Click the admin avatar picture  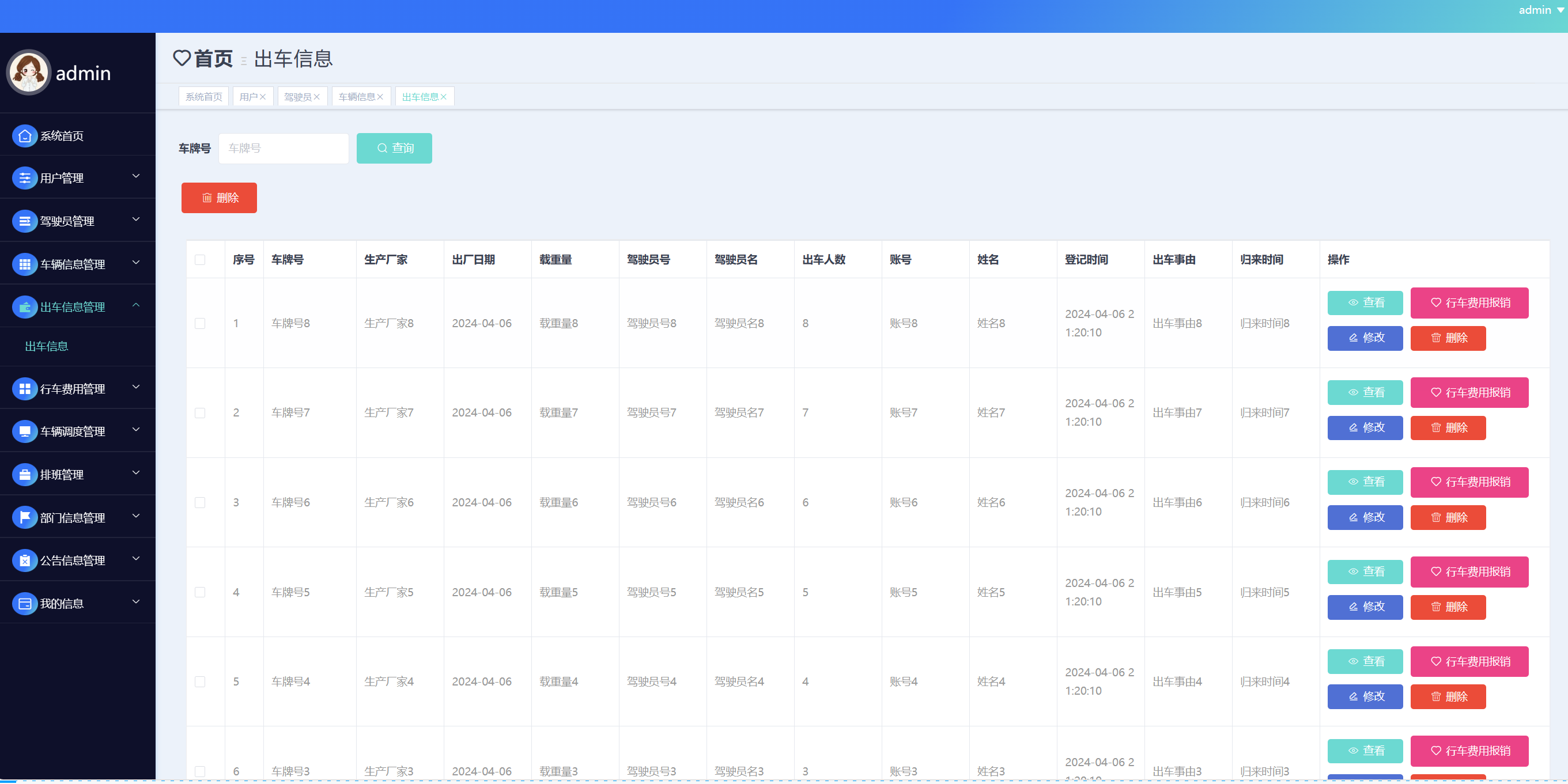29,73
